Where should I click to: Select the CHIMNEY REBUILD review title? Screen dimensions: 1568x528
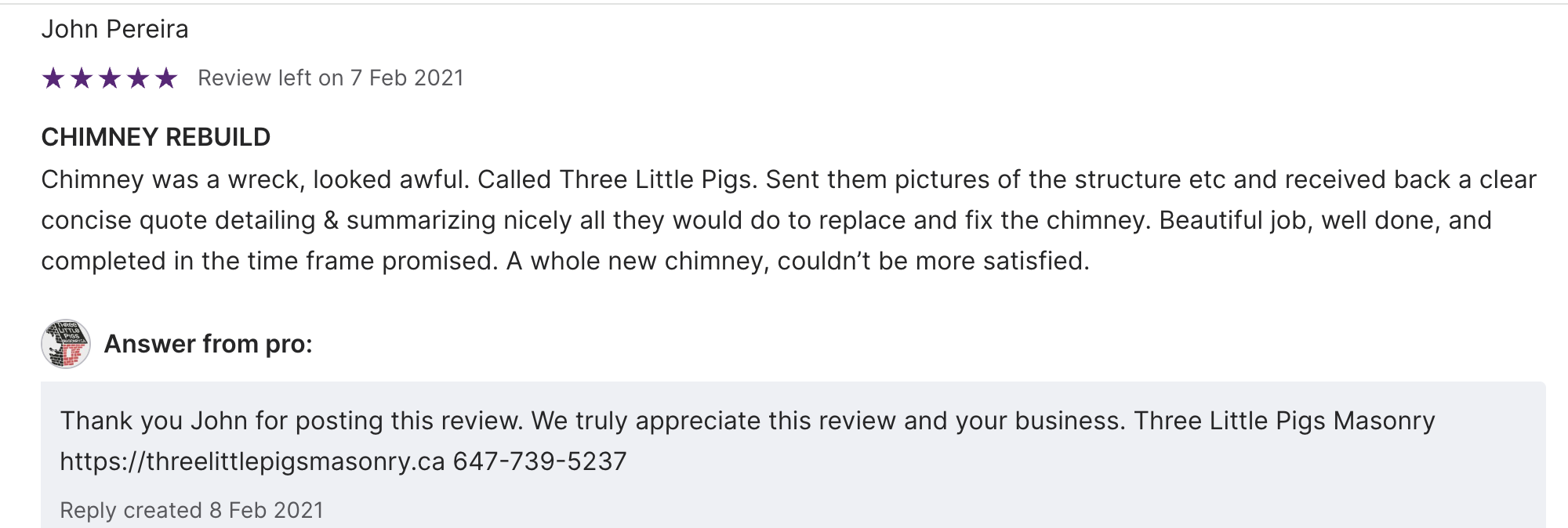(155, 137)
